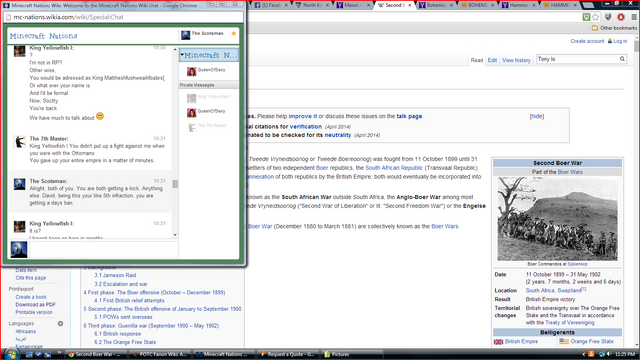The image size is (640, 360).
Task: Open private message with QueenOfSexy
Action: coord(209,112)
